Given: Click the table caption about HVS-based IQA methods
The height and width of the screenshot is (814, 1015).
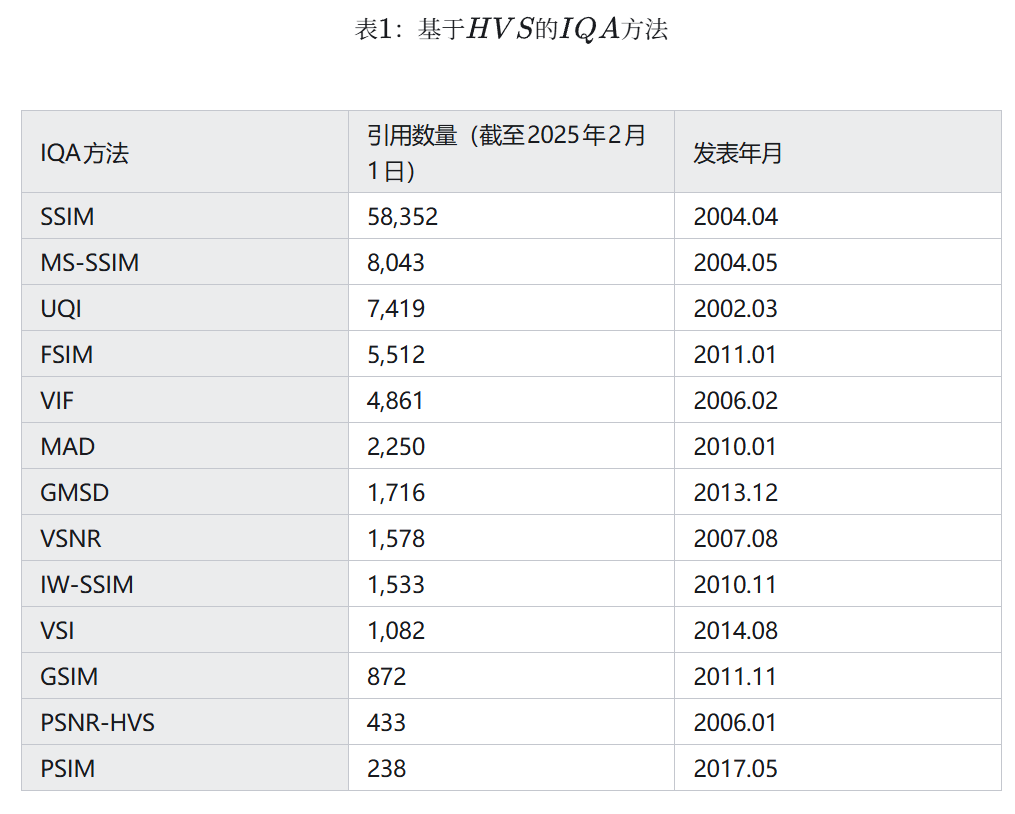Looking at the screenshot, I should pos(511,30).
